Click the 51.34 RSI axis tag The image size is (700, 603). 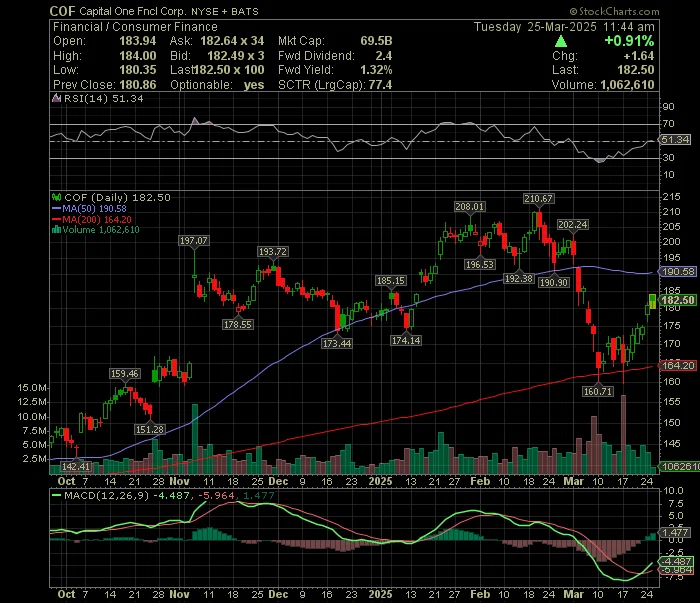click(x=675, y=140)
